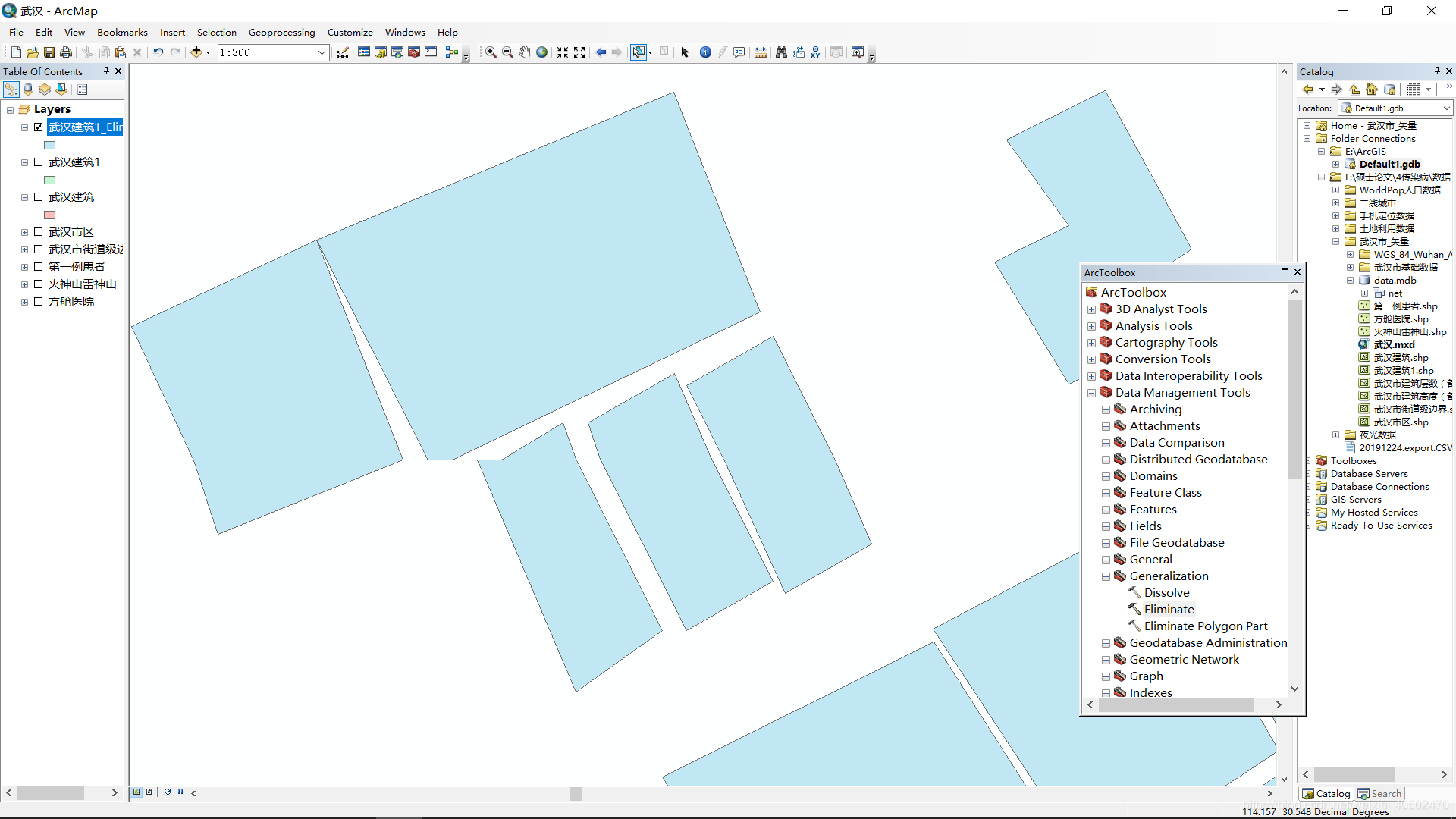Click the Eliminate tool in Generalization
Viewport: 1456px width, 819px height.
(1168, 609)
